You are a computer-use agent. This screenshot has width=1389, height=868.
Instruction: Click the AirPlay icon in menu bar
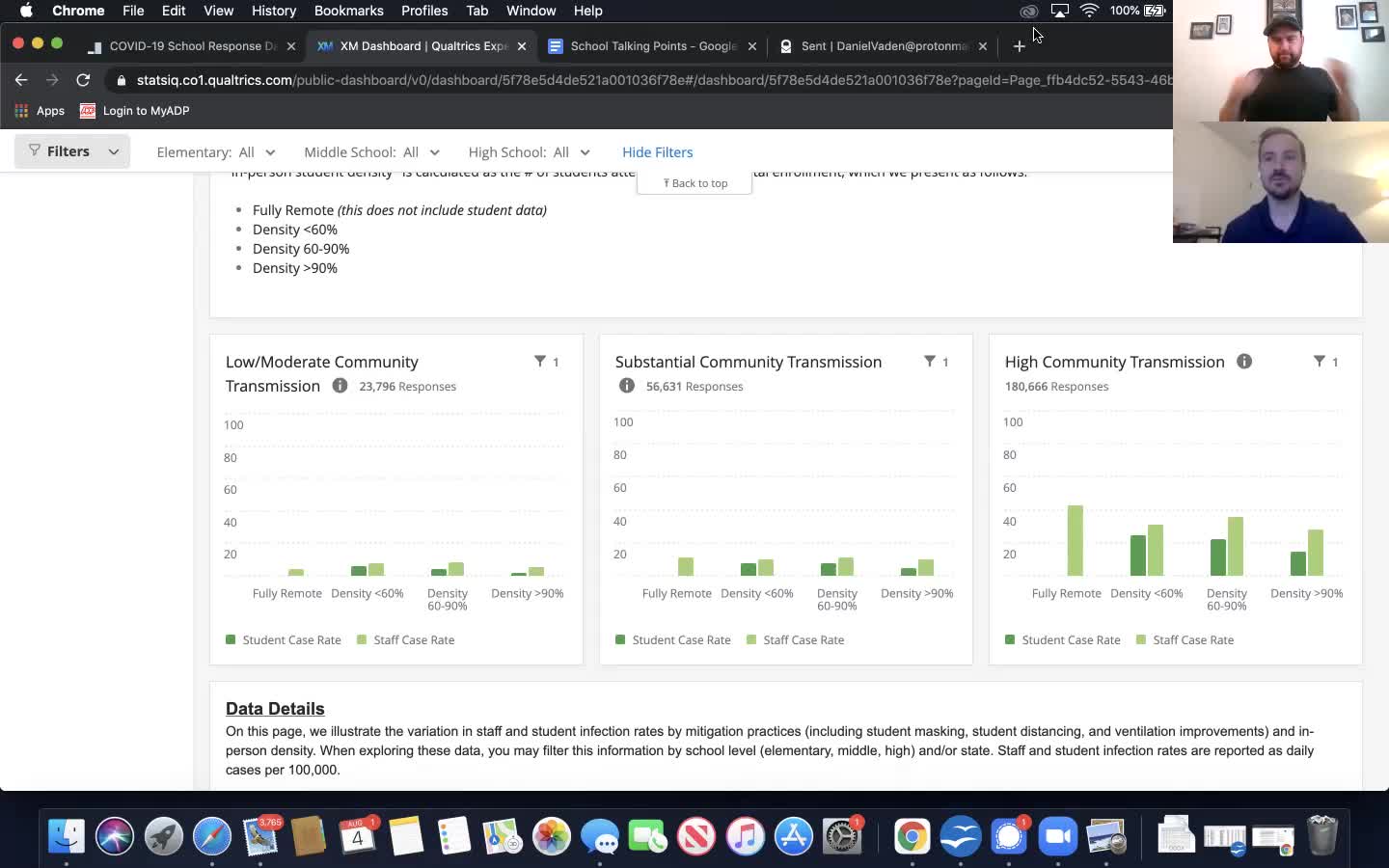pos(1059,11)
